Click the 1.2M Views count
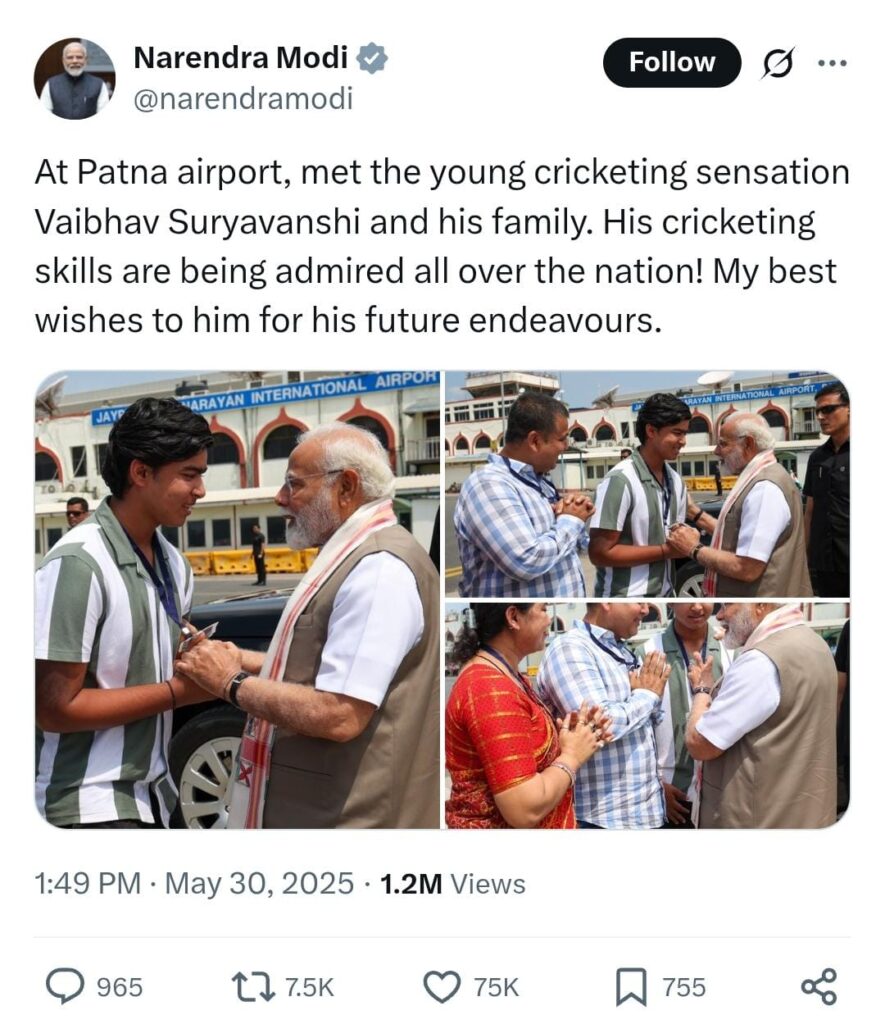885x1024 pixels. [452, 884]
